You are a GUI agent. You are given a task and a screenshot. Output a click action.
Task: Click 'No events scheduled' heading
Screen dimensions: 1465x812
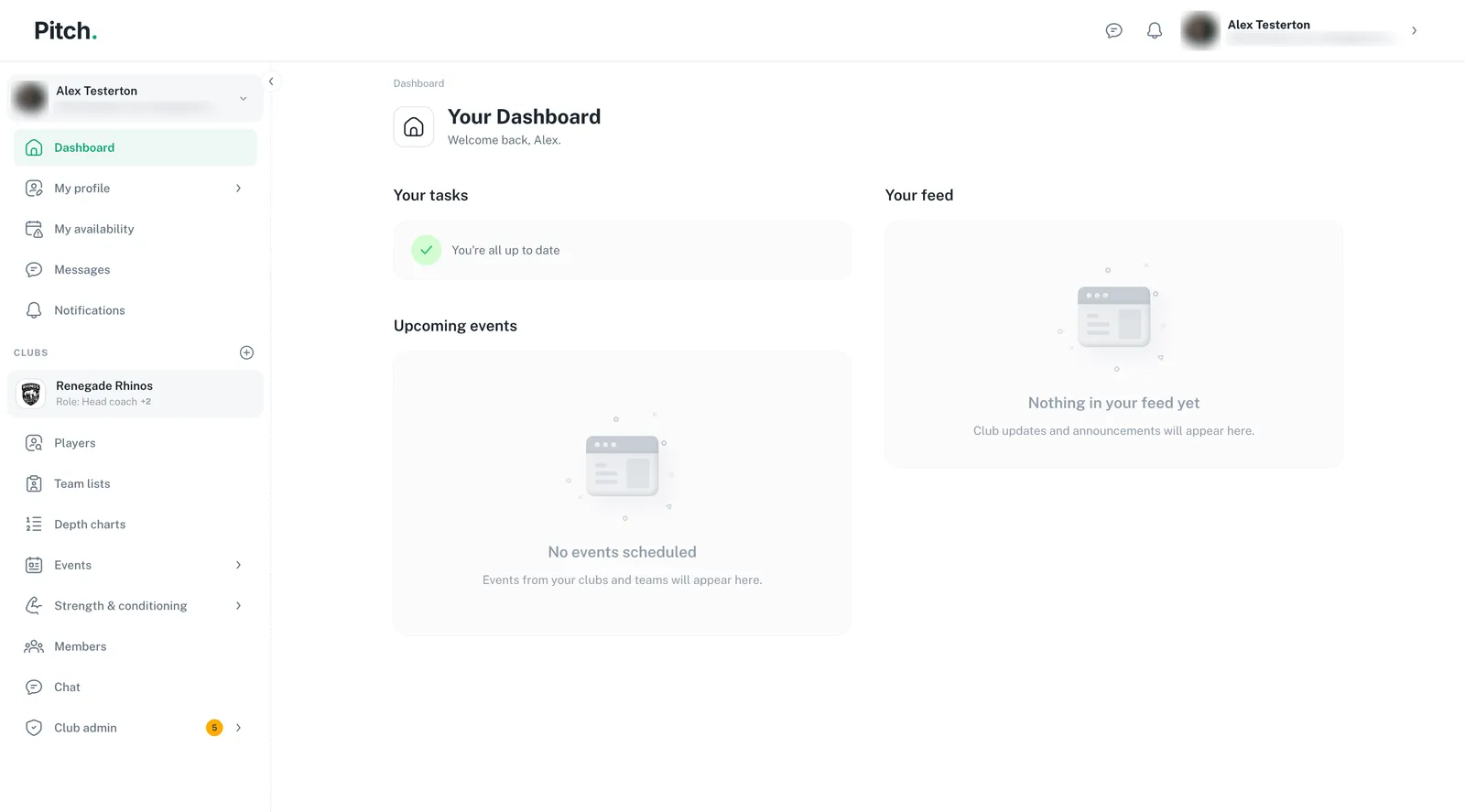(622, 552)
